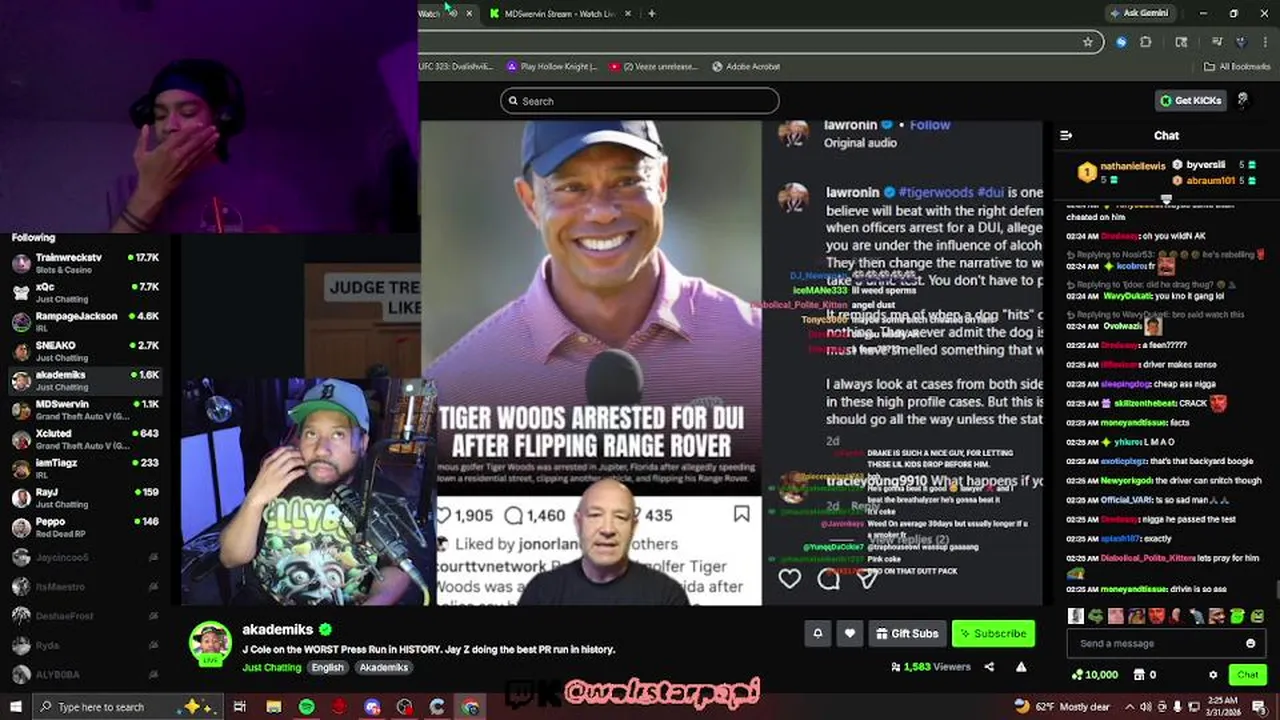This screenshot has width=1280, height=720.
Task: Open the Adobe Acrobat bookmark
Action: 746,67
